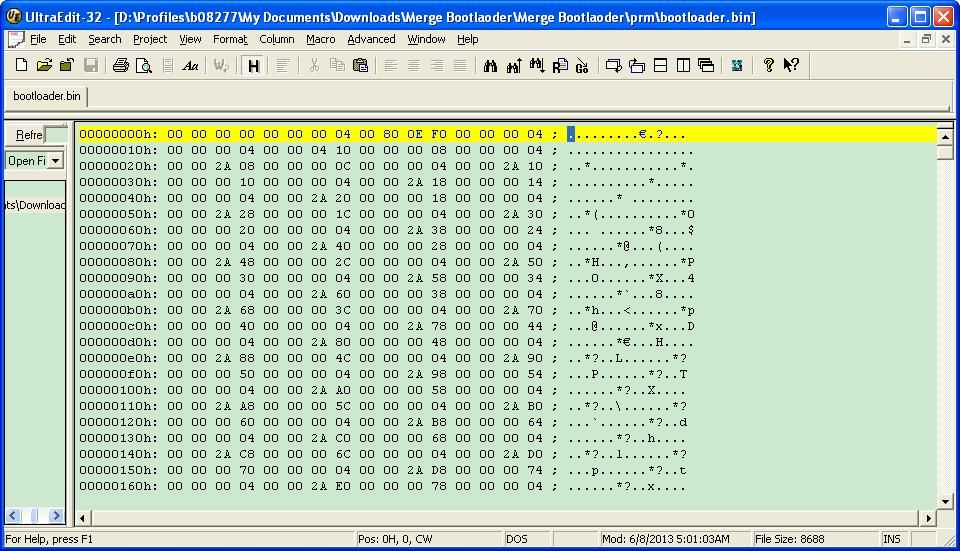Open the Column menu
Screen dimensions: 960x551
coord(277,39)
